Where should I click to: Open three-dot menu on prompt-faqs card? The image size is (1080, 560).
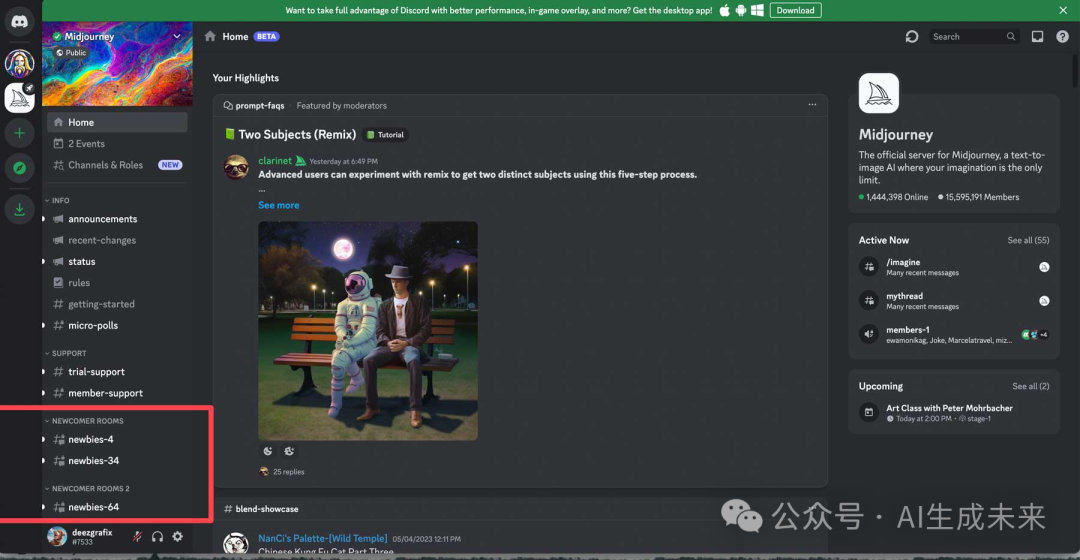pyautogui.click(x=812, y=105)
